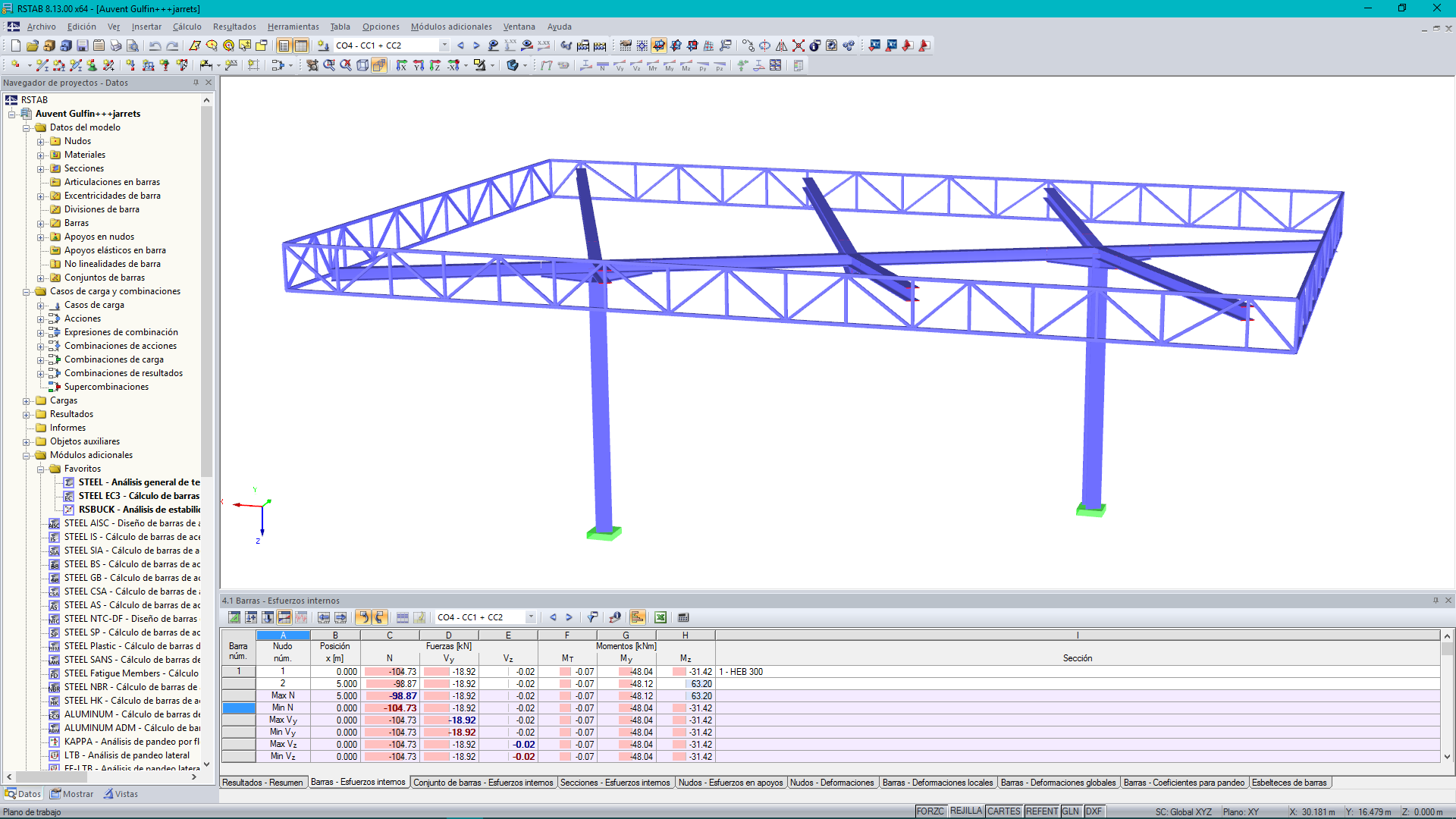
Task: Click the Undo arrow icon
Action: coord(155,45)
